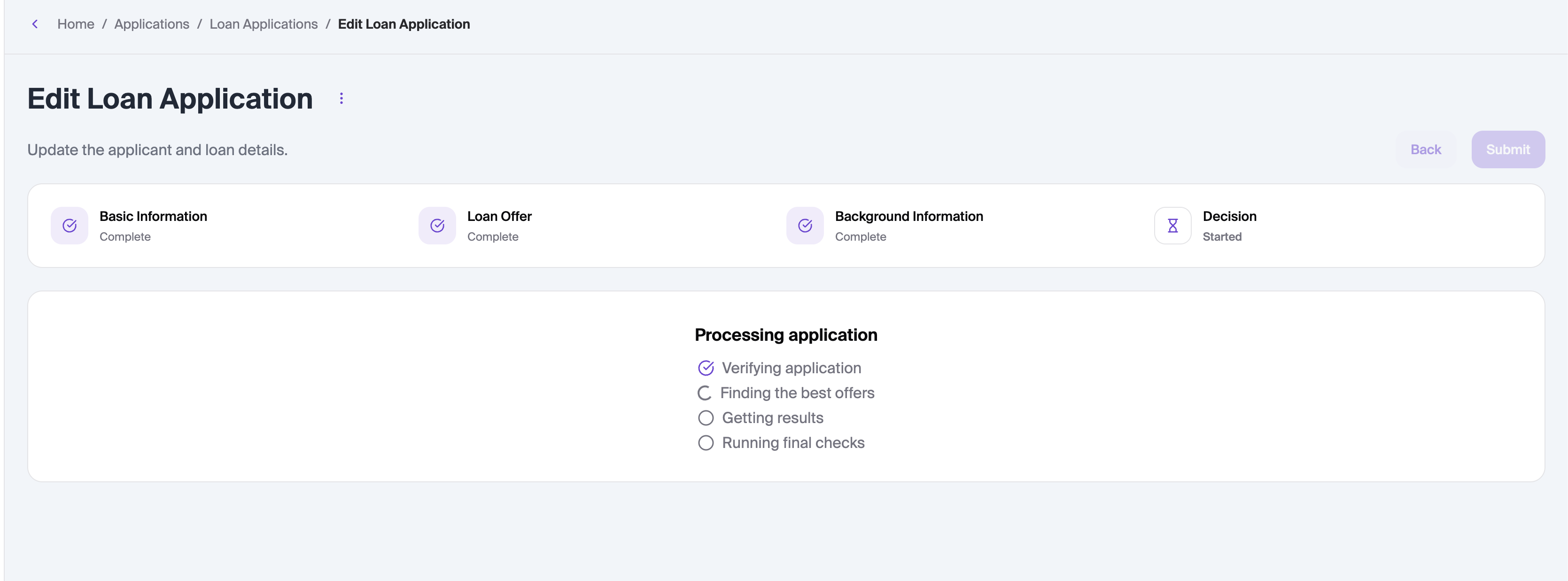Click the Running final checks text
Screen dimensions: 1568x581
click(x=793, y=443)
